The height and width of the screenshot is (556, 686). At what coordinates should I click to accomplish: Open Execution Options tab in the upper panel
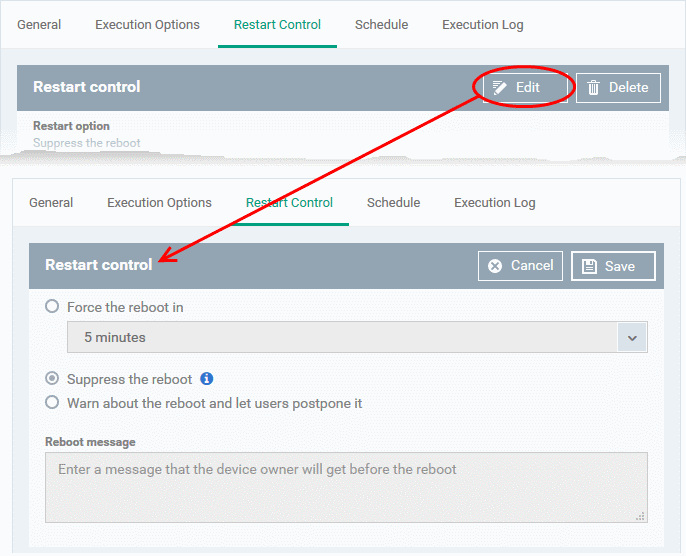(x=147, y=24)
